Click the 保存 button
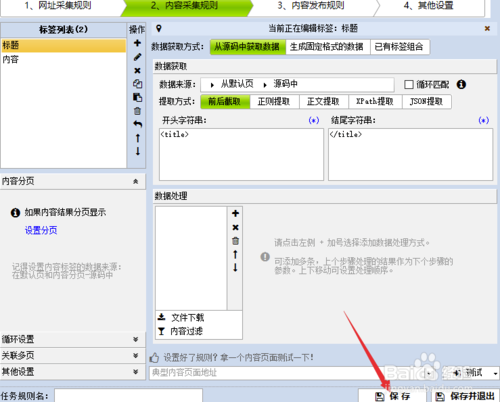The height and width of the screenshot is (402, 504). [x=392, y=396]
